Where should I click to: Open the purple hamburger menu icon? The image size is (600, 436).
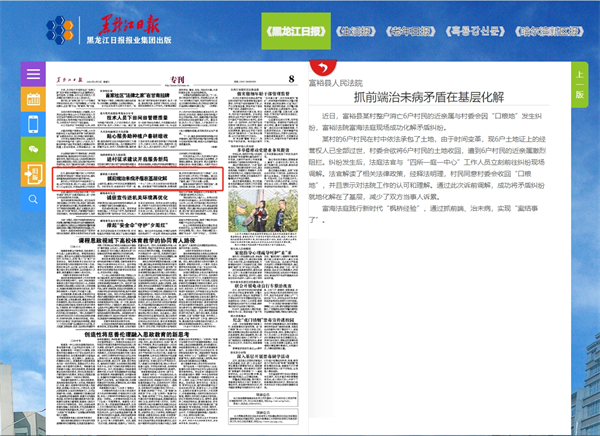34,75
